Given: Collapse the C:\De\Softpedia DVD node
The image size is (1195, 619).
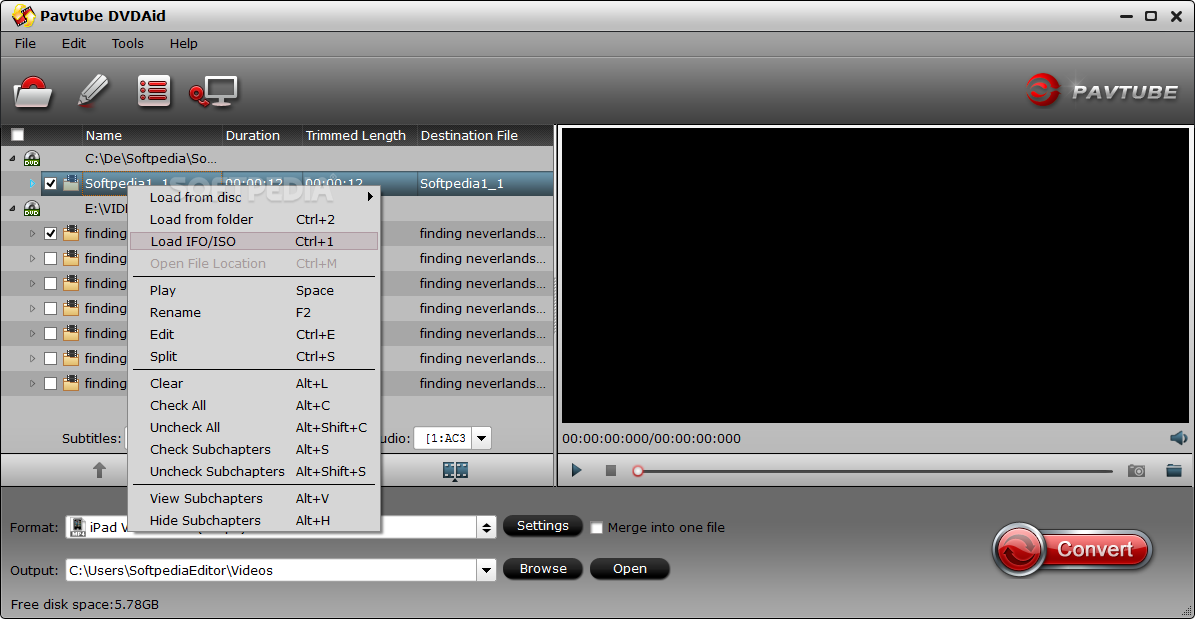Looking at the screenshot, I should point(11,159).
